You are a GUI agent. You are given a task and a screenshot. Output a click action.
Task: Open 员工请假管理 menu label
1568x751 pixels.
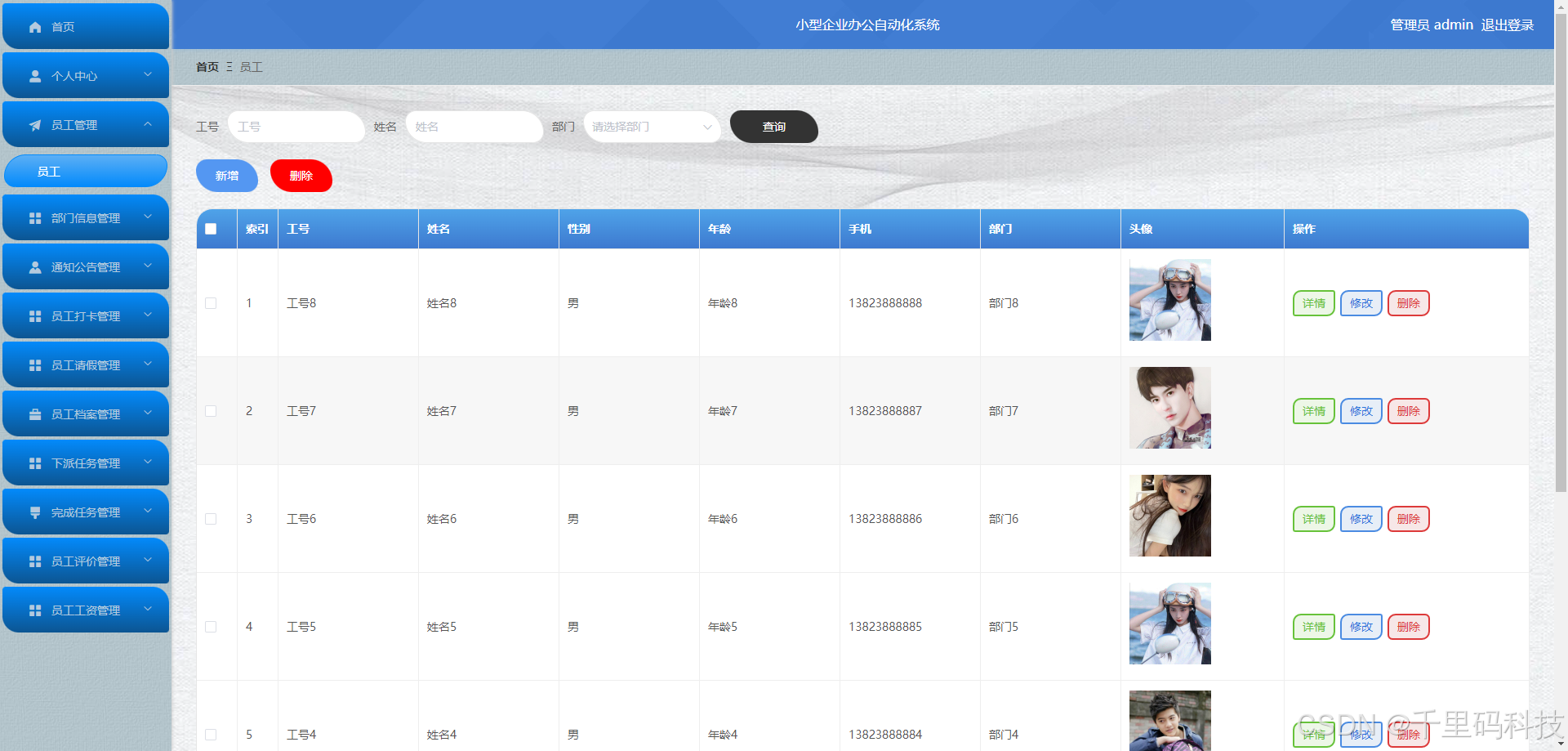pos(86,365)
